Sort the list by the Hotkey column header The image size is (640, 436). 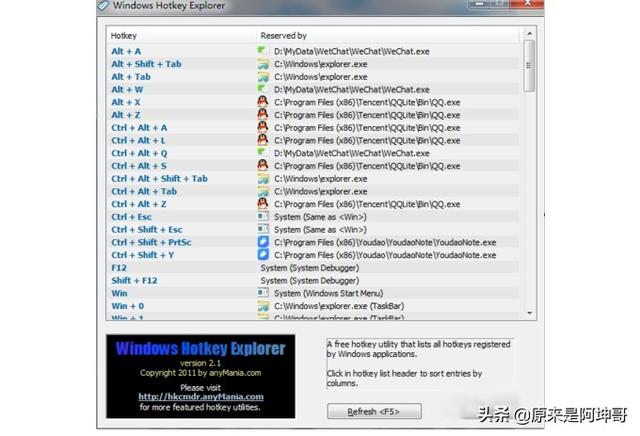point(181,36)
